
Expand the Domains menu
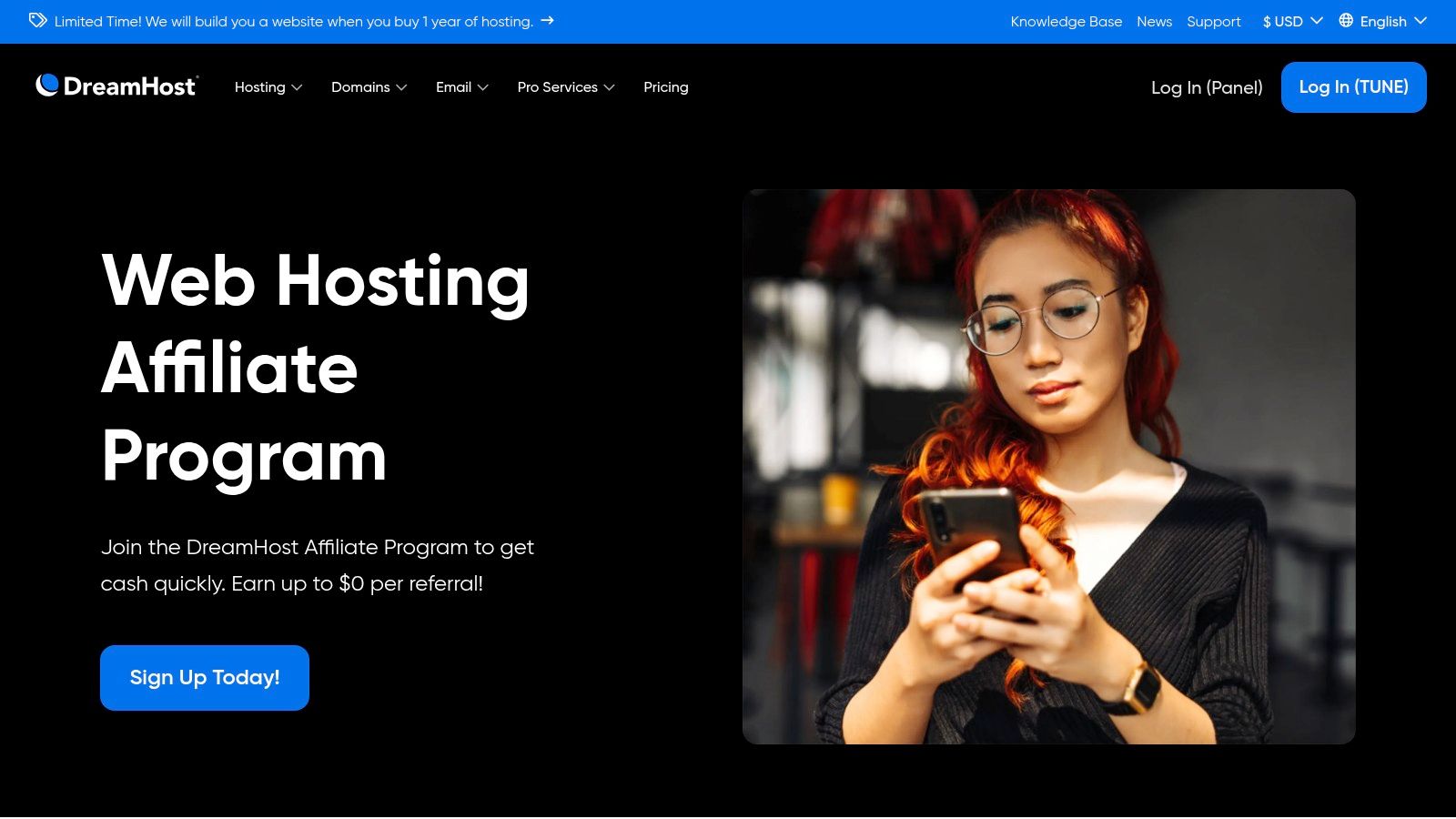coord(369,87)
